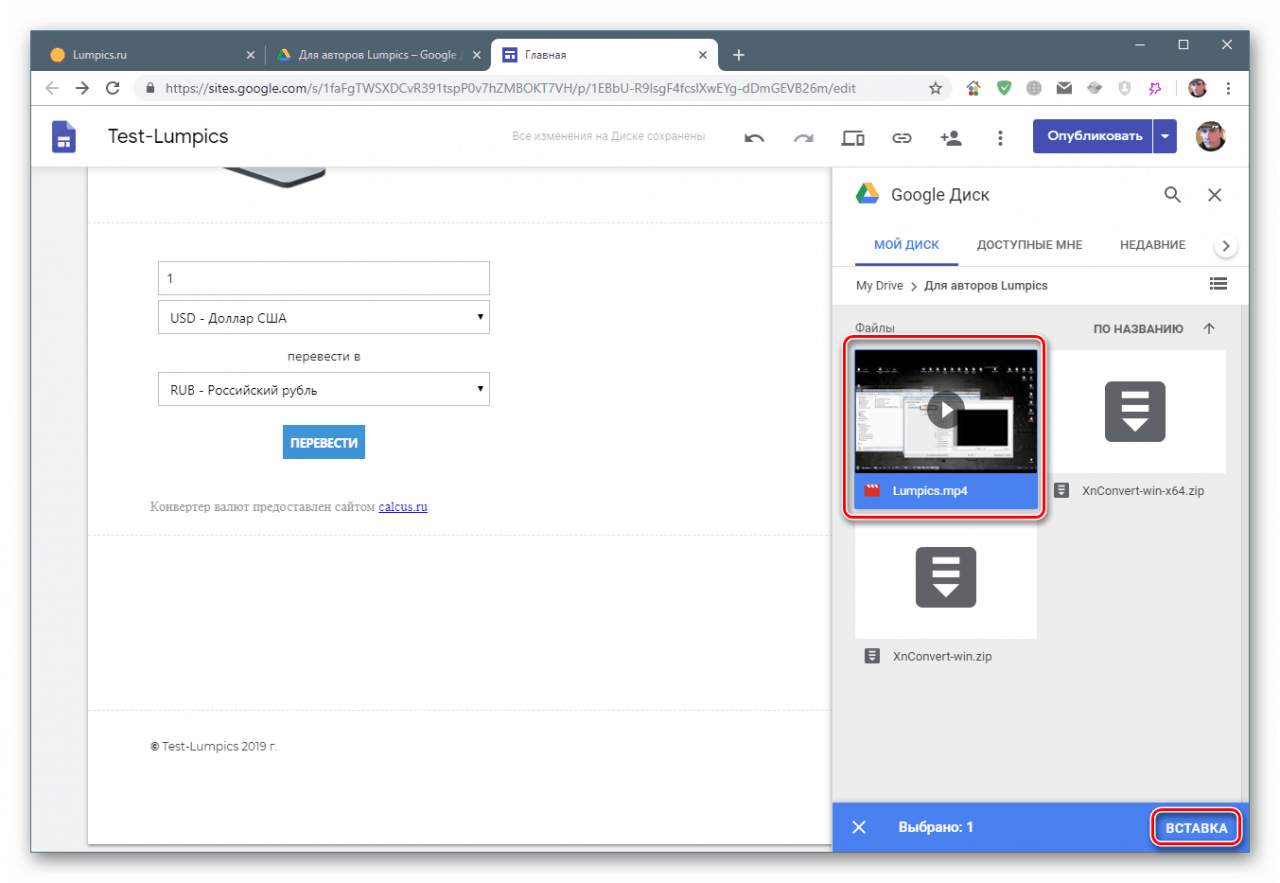Click the Выбрано: 1 selection label

[935, 828]
